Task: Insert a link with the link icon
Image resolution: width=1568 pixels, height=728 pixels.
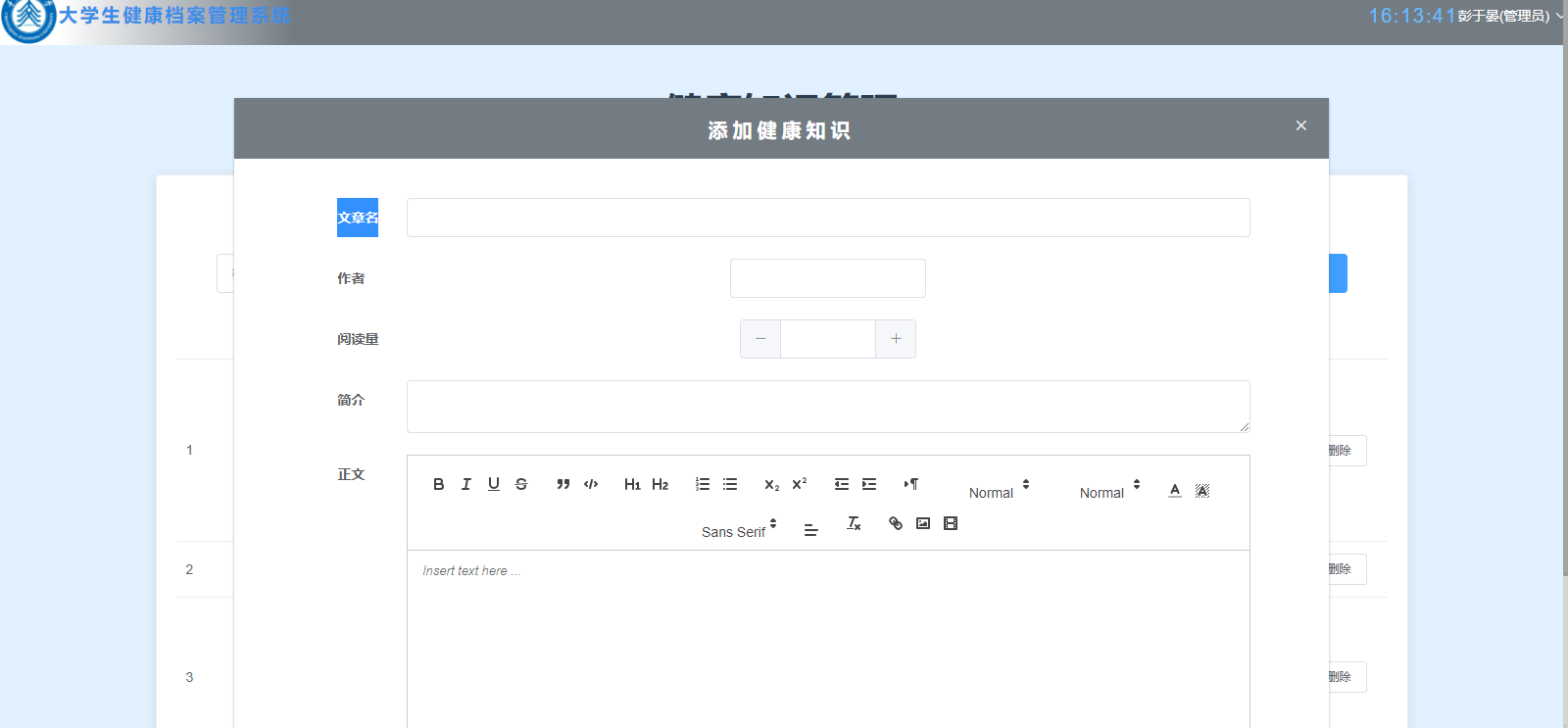Action: 895,523
